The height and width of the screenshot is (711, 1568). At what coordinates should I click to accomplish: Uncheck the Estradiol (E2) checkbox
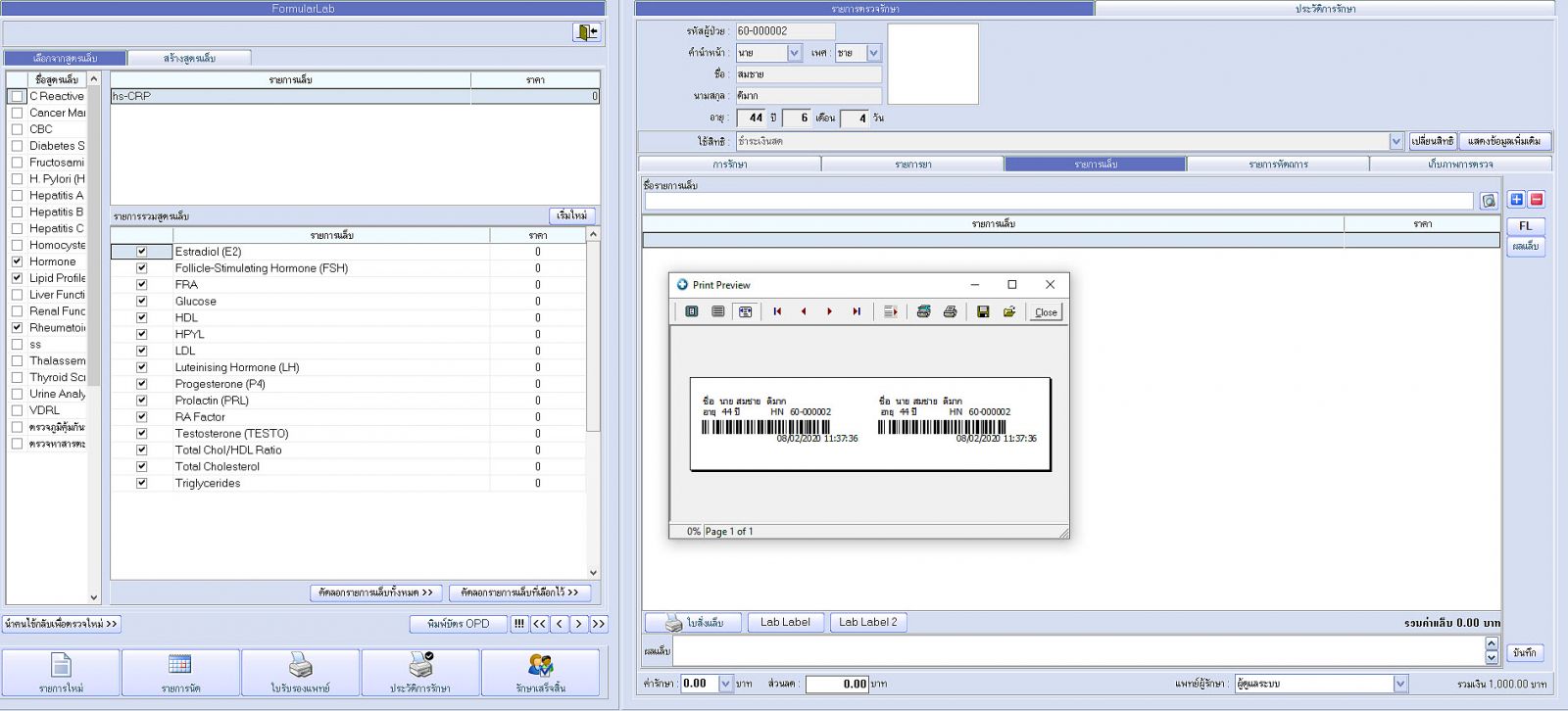(141, 252)
